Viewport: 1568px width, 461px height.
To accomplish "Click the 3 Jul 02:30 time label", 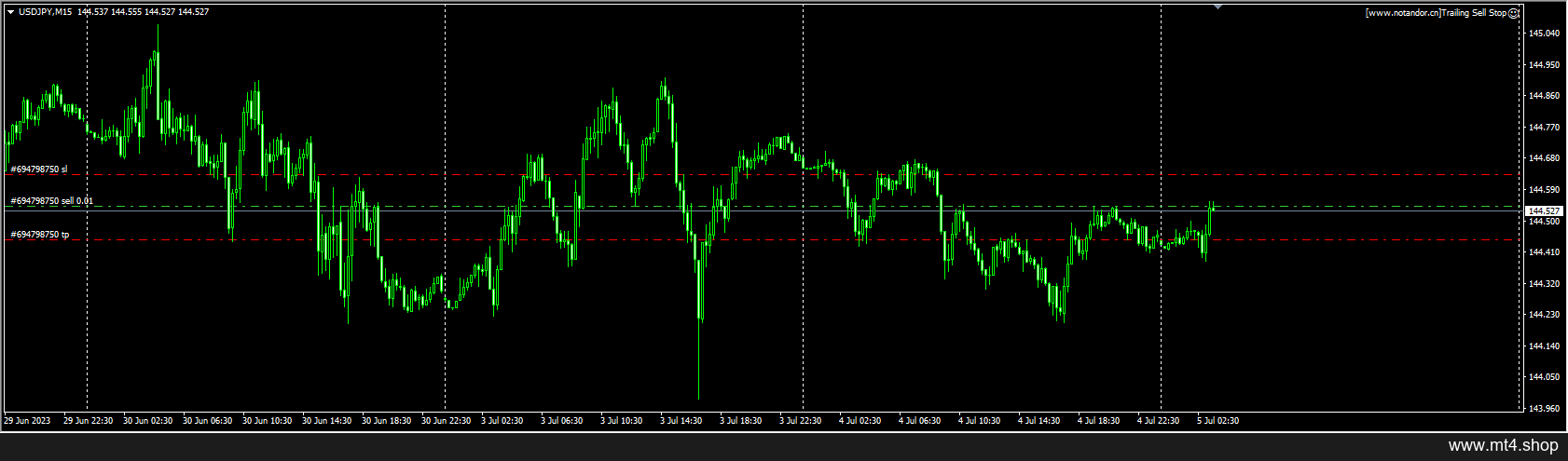I will (502, 421).
